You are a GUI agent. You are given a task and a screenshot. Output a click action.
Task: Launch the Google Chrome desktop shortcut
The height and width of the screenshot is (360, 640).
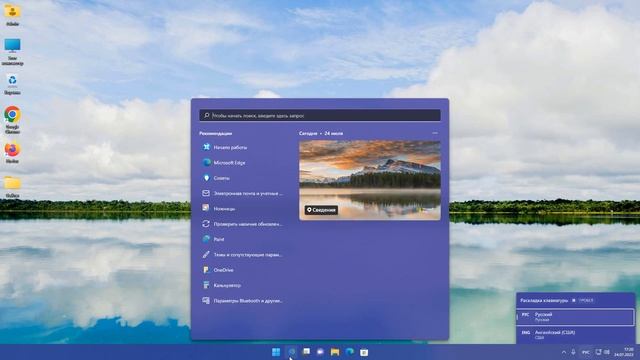[x=12, y=120]
